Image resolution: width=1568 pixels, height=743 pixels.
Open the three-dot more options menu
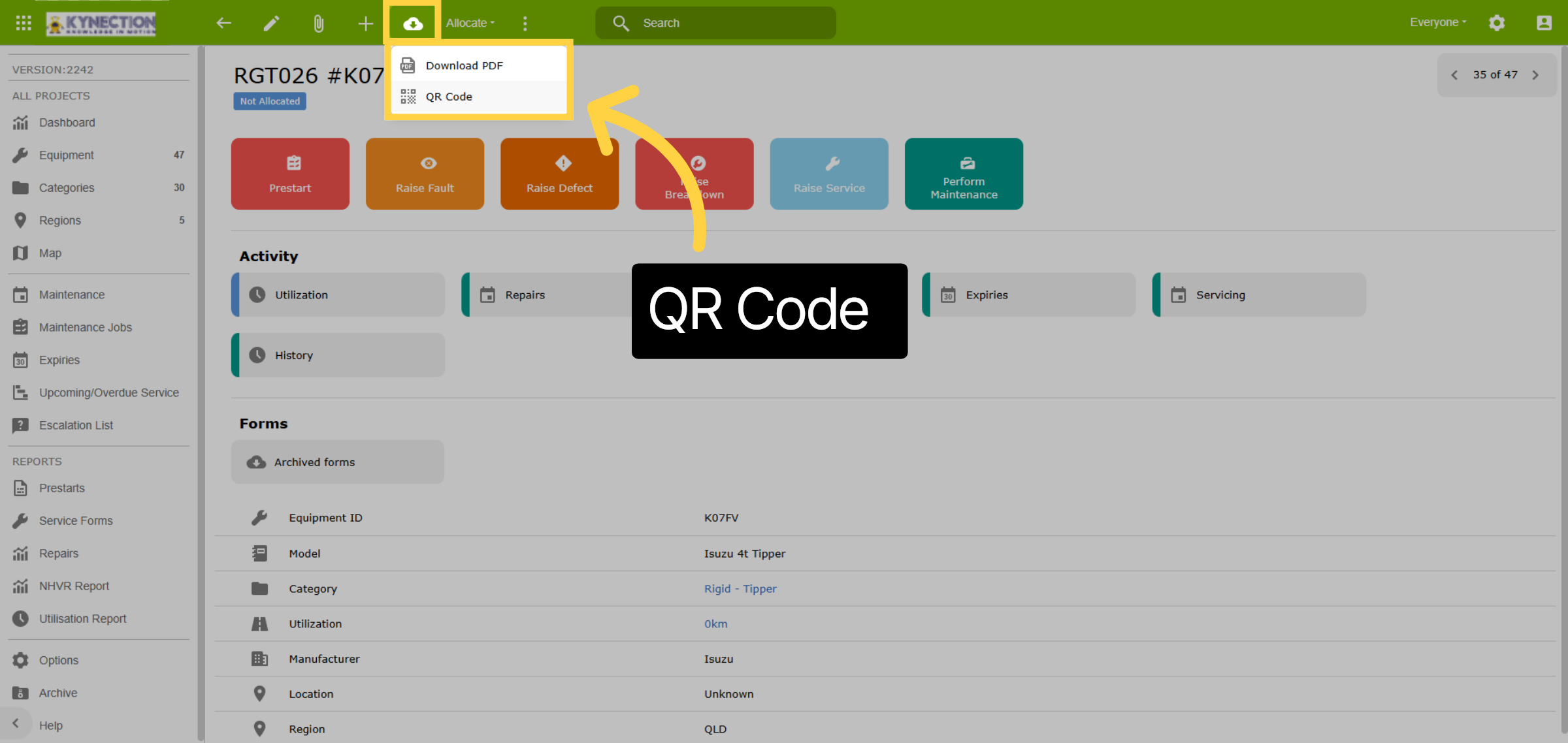(x=525, y=24)
